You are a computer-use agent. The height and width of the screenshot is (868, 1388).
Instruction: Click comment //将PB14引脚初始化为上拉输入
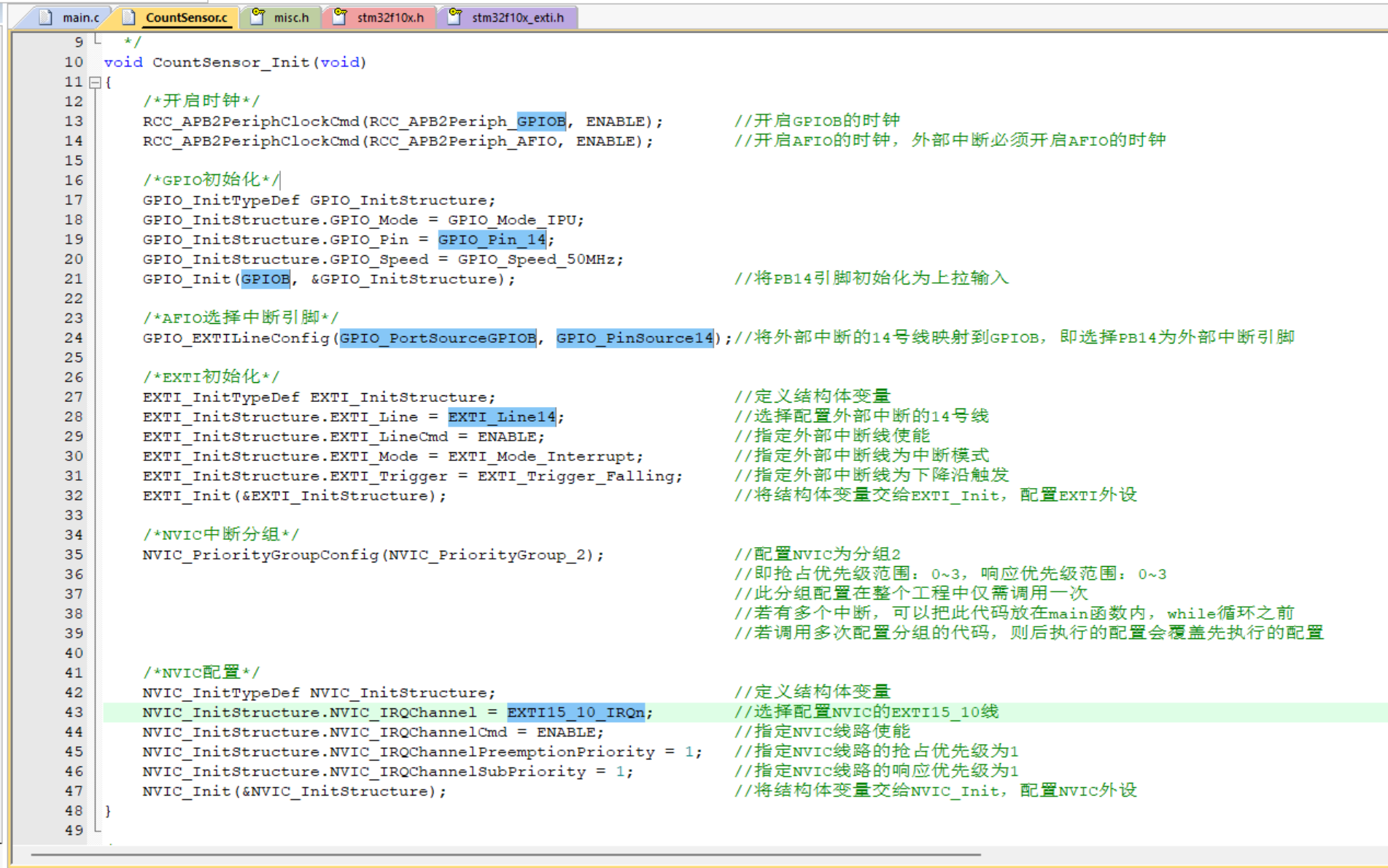tap(872, 278)
